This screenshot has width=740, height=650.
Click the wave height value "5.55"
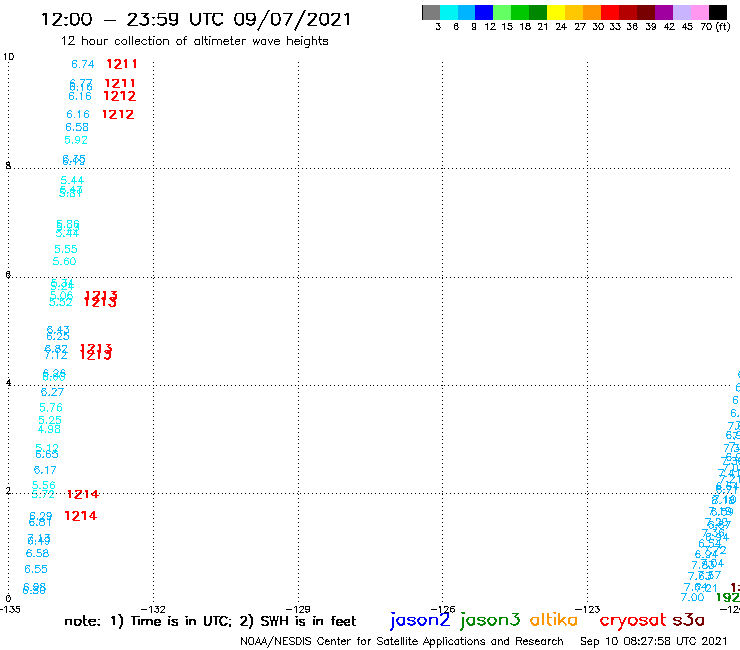(66, 249)
